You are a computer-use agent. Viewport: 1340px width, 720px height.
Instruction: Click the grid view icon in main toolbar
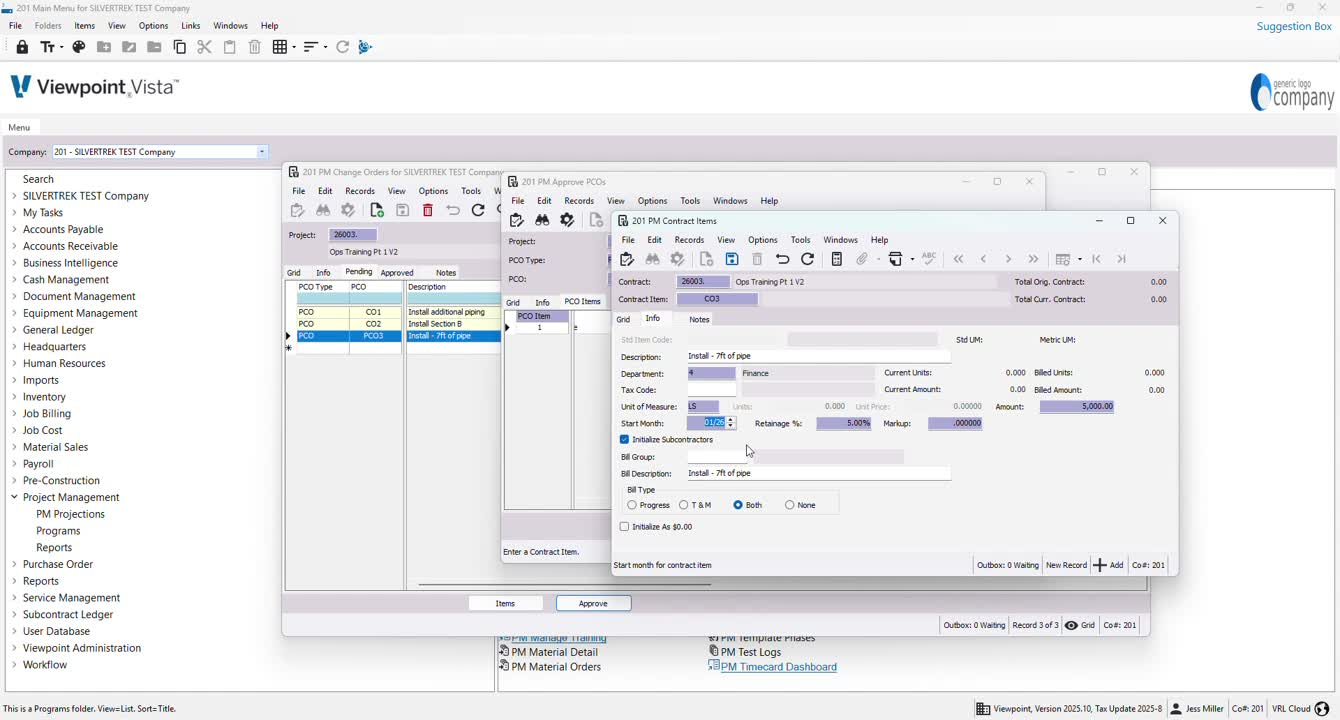[x=280, y=47]
